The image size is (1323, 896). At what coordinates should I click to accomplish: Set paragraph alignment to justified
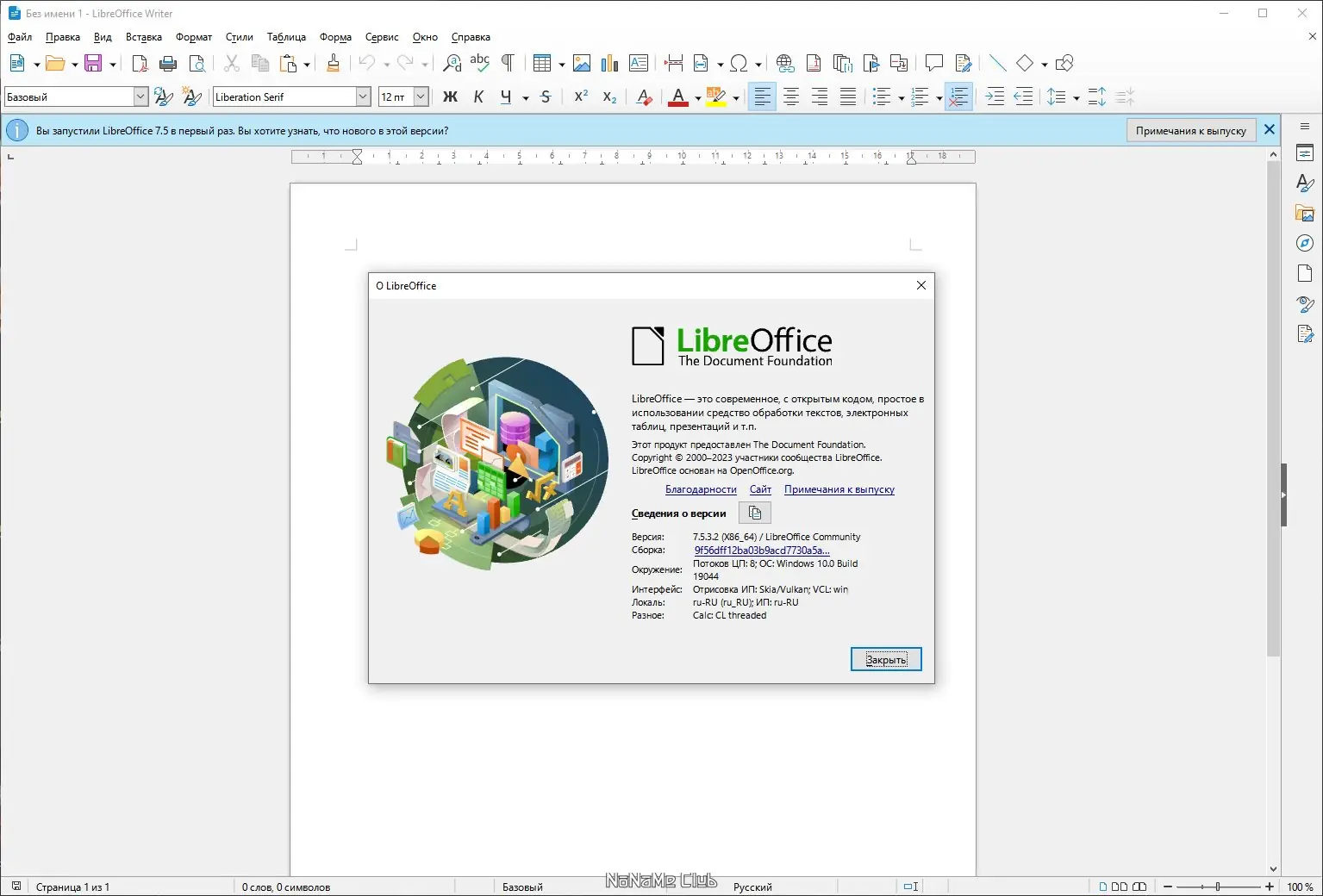[x=848, y=97]
